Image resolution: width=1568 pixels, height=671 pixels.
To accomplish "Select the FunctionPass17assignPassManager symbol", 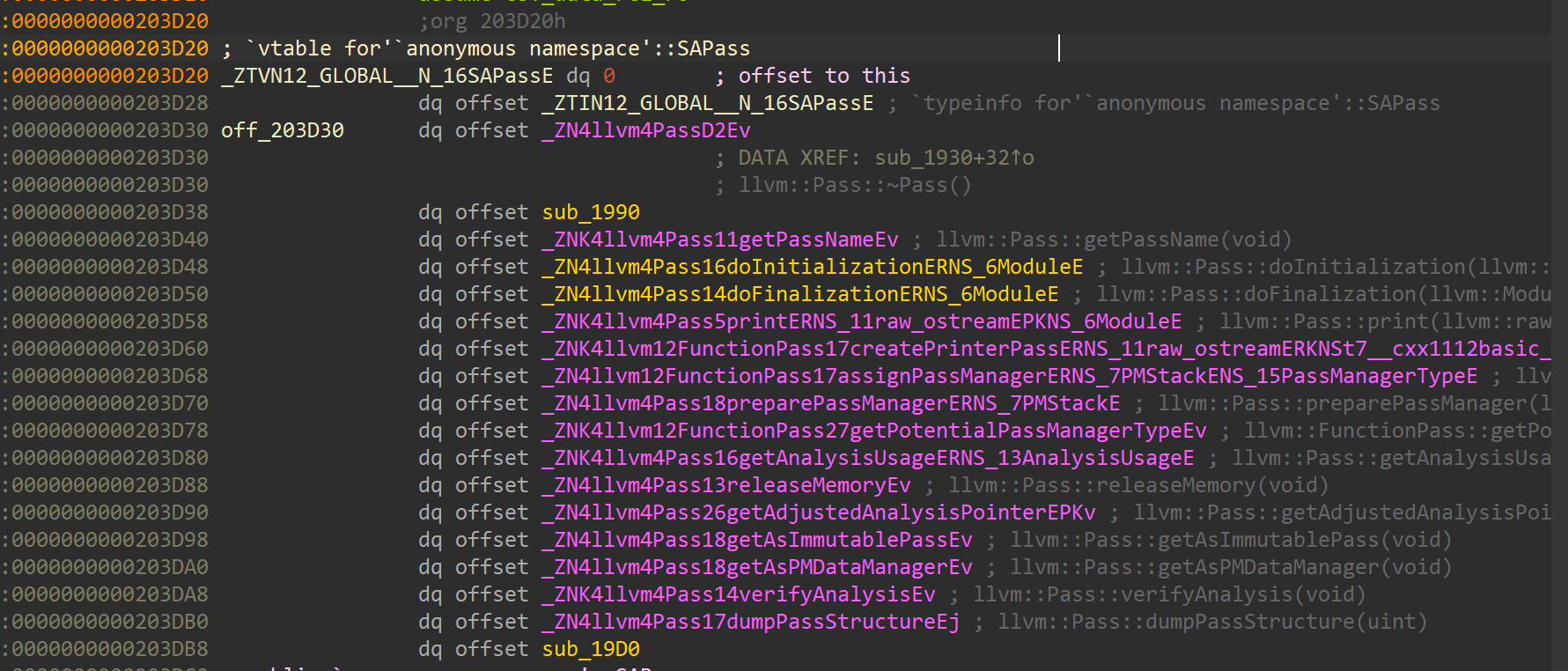I will coord(1010,376).
